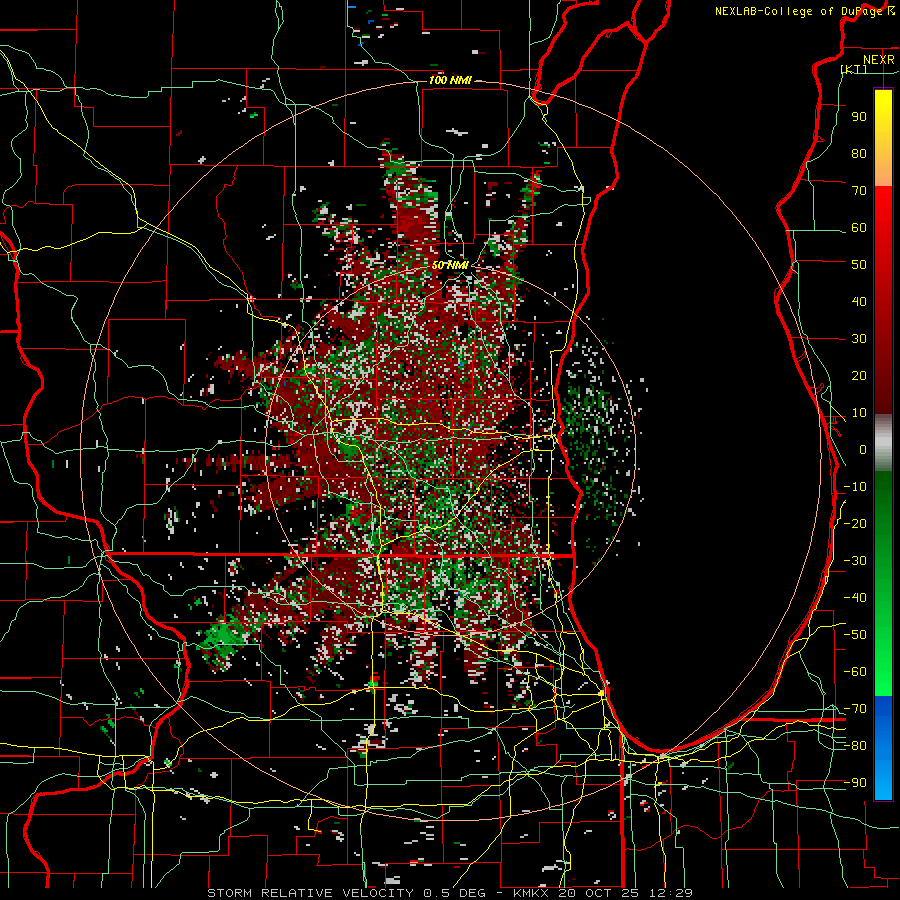Image resolution: width=900 pixels, height=900 pixels.
Task: Click the 10 value on velocity scale
Action: click(x=859, y=413)
